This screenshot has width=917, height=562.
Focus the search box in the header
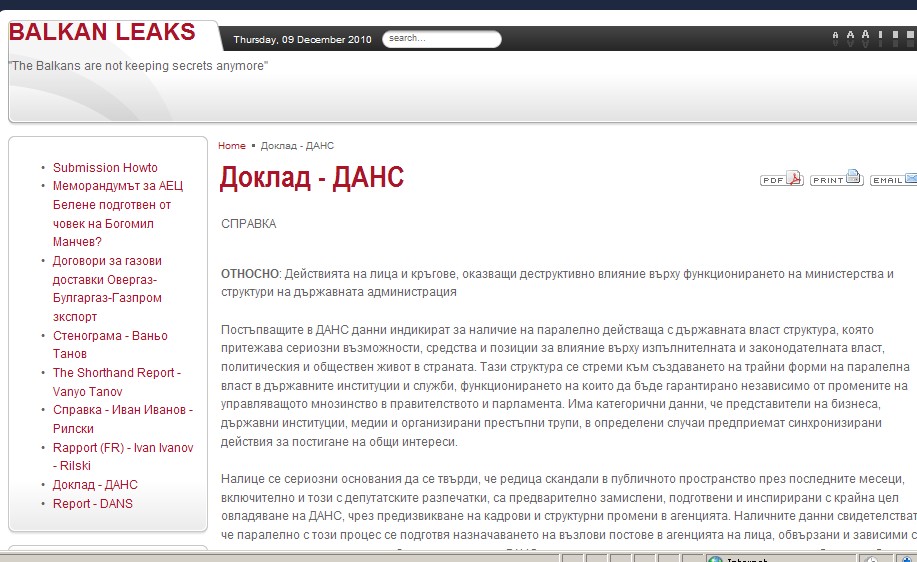(442, 39)
